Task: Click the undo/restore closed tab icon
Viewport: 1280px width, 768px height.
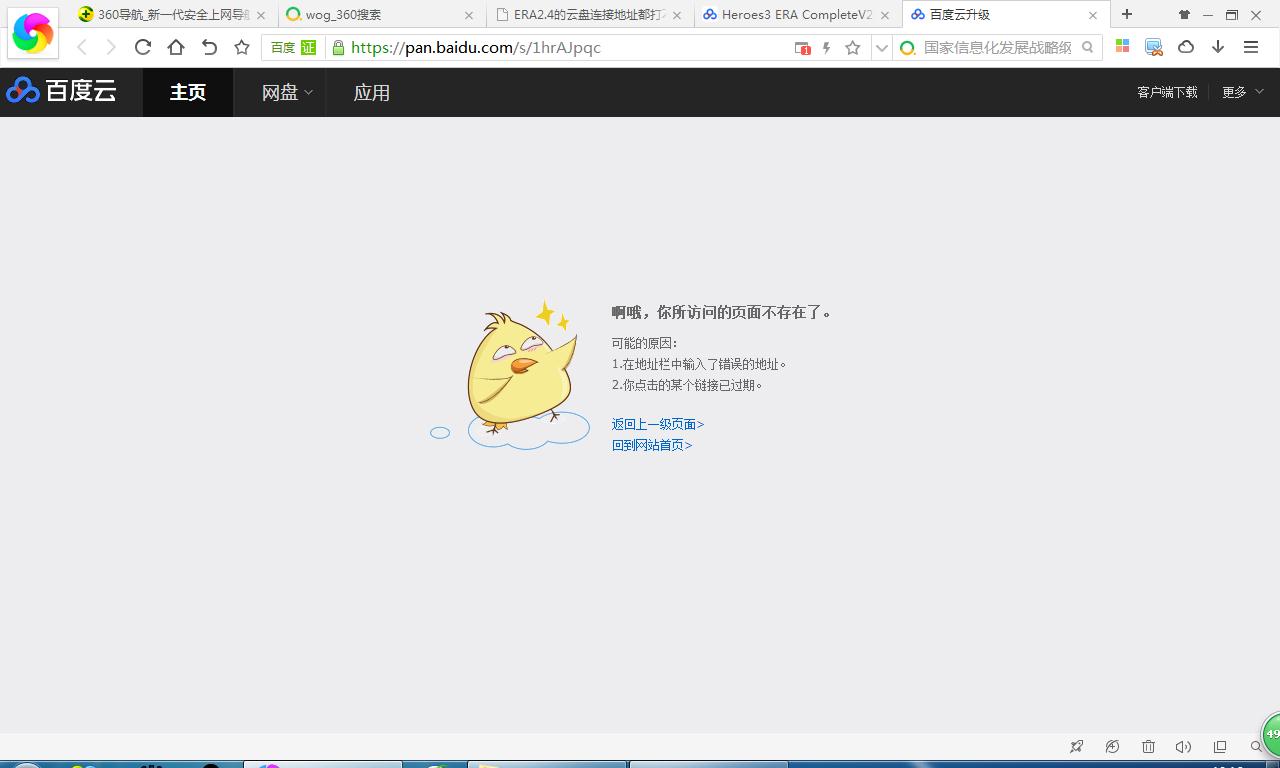Action: [209, 47]
